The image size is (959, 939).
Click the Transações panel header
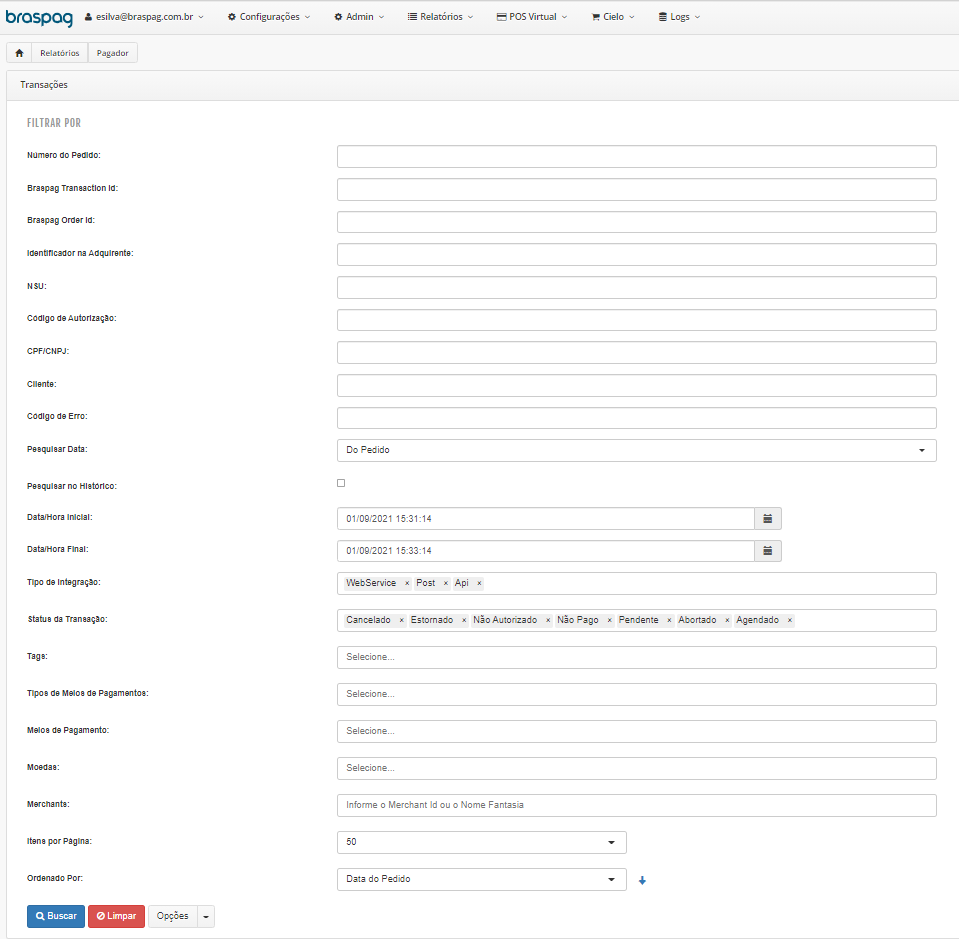tap(483, 85)
